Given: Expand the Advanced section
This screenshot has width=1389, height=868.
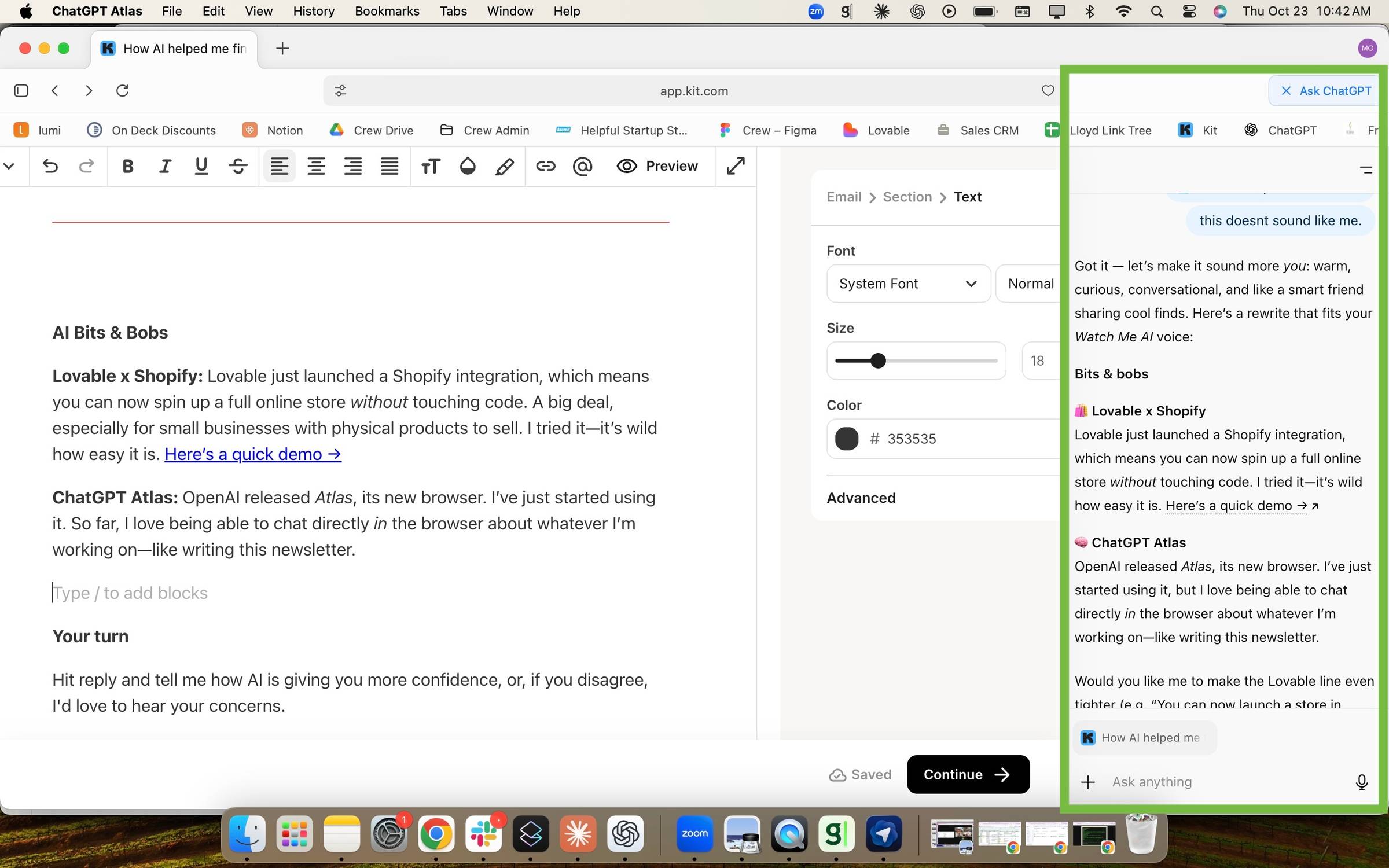Looking at the screenshot, I should point(861,498).
